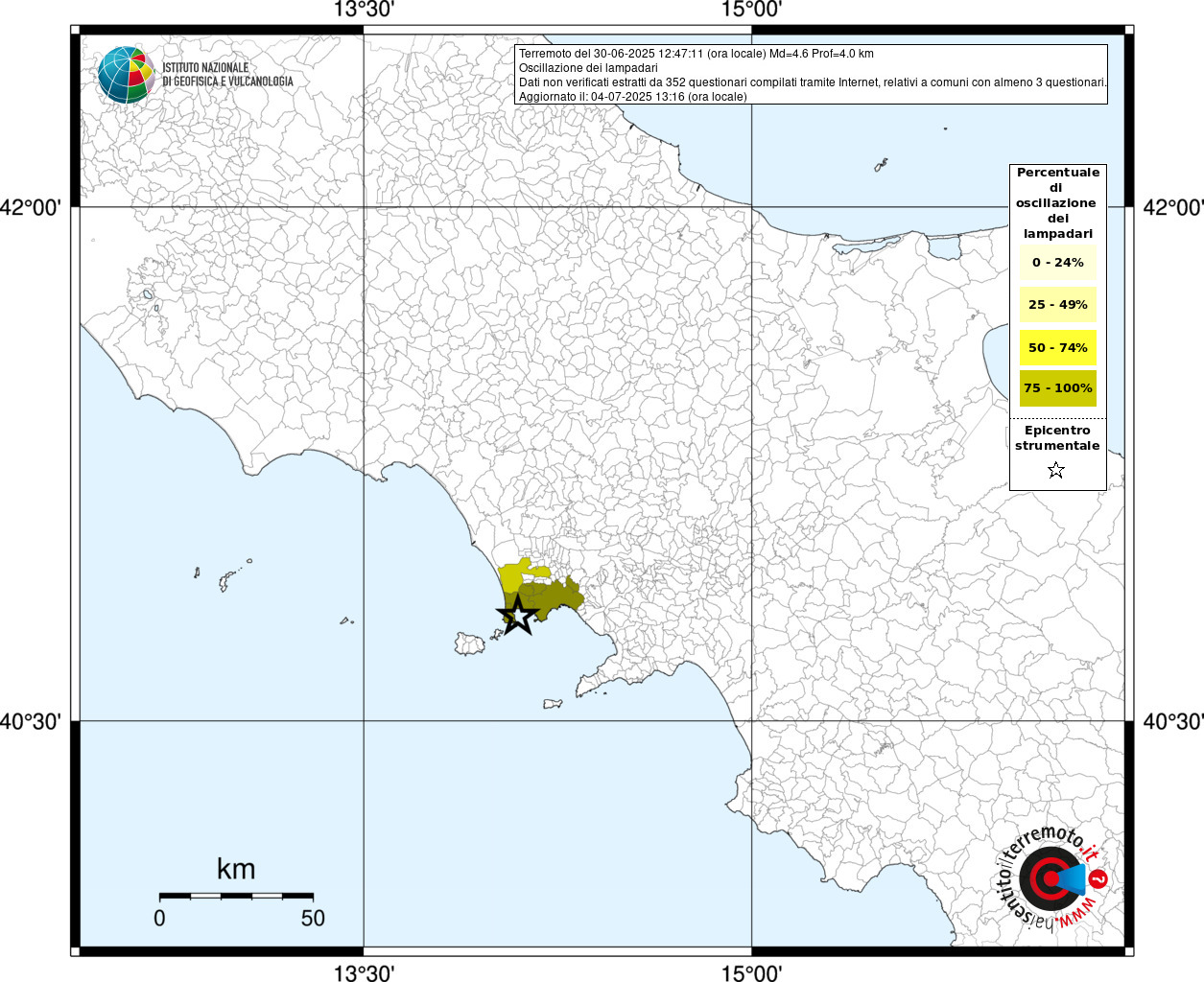Click the 'Dati non verificati' line

pos(813,82)
